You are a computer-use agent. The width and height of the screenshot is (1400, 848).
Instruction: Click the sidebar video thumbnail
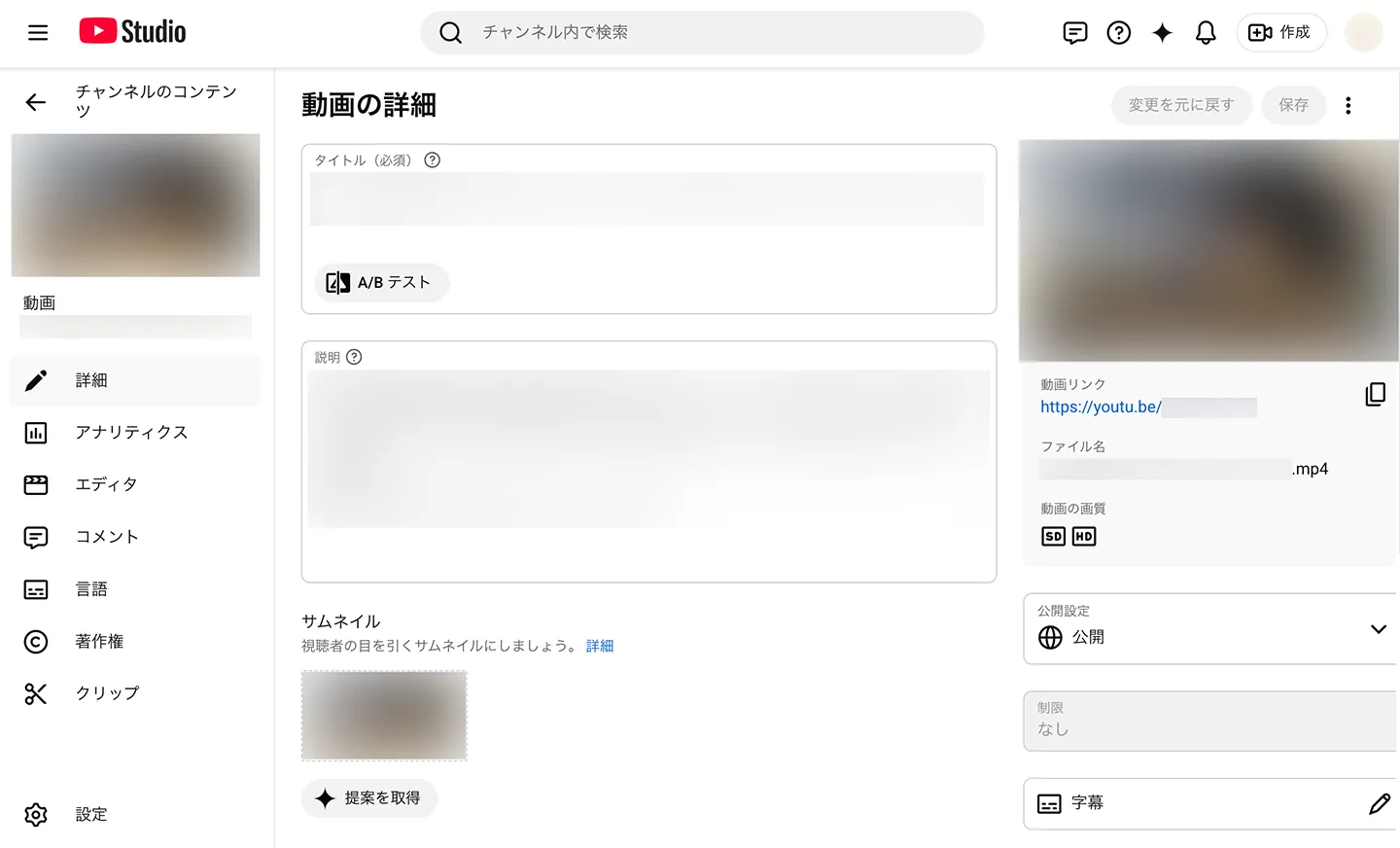(x=135, y=205)
